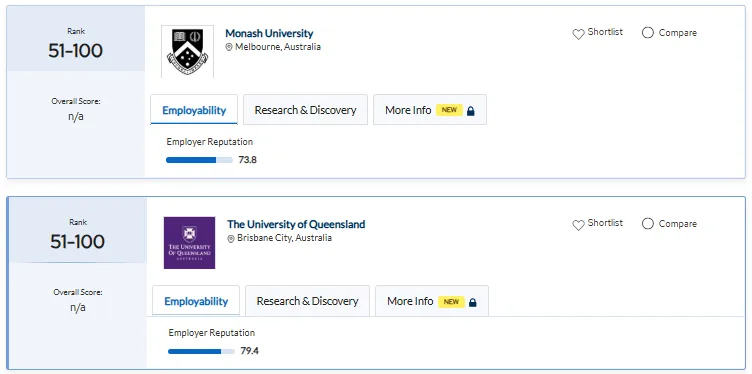Image resolution: width=752 pixels, height=374 pixels.
Task: Click lock icon on Monash More Info
Action: [x=470, y=111]
